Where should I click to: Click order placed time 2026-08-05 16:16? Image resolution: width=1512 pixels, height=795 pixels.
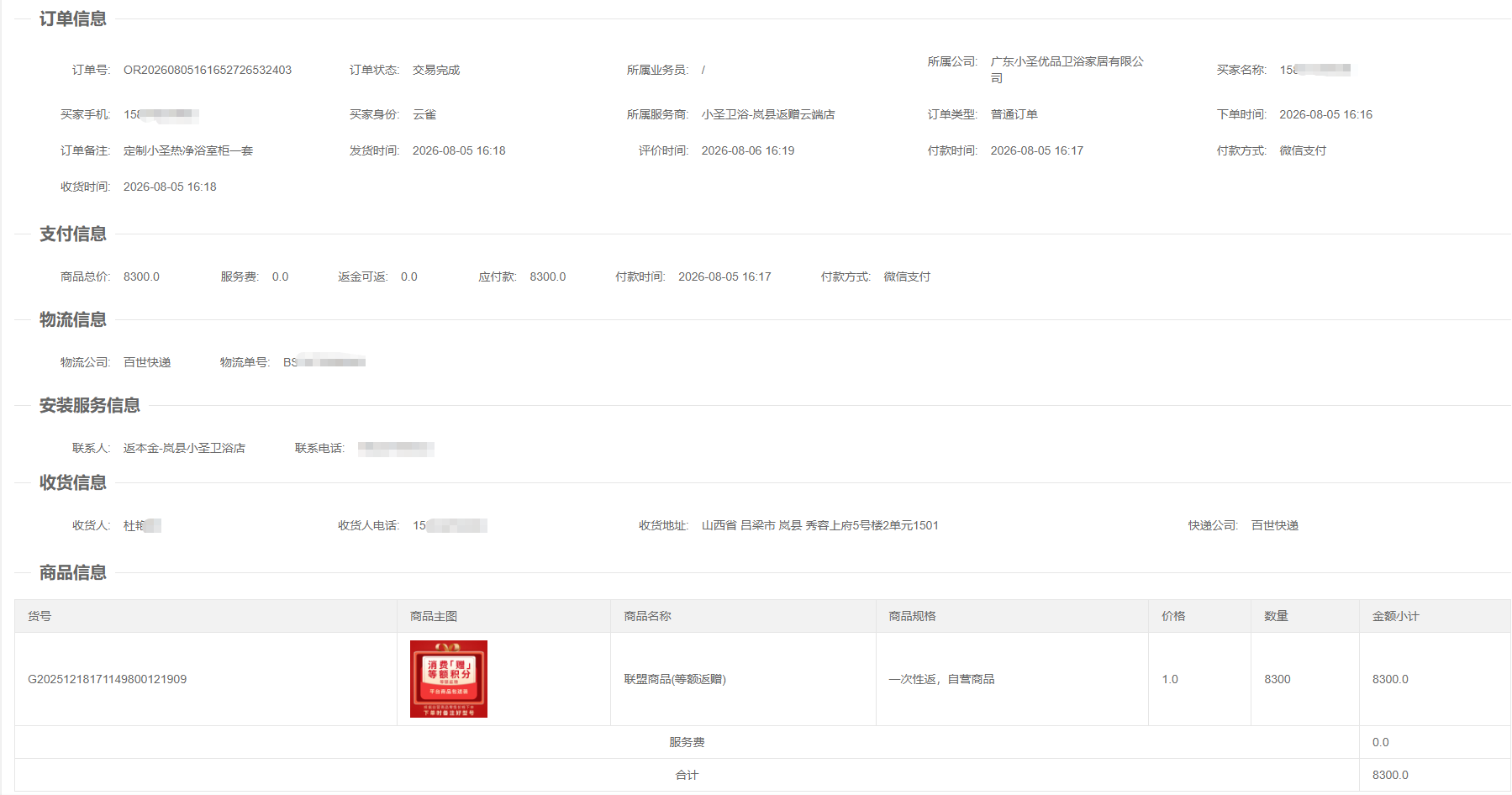coord(1325,114)
